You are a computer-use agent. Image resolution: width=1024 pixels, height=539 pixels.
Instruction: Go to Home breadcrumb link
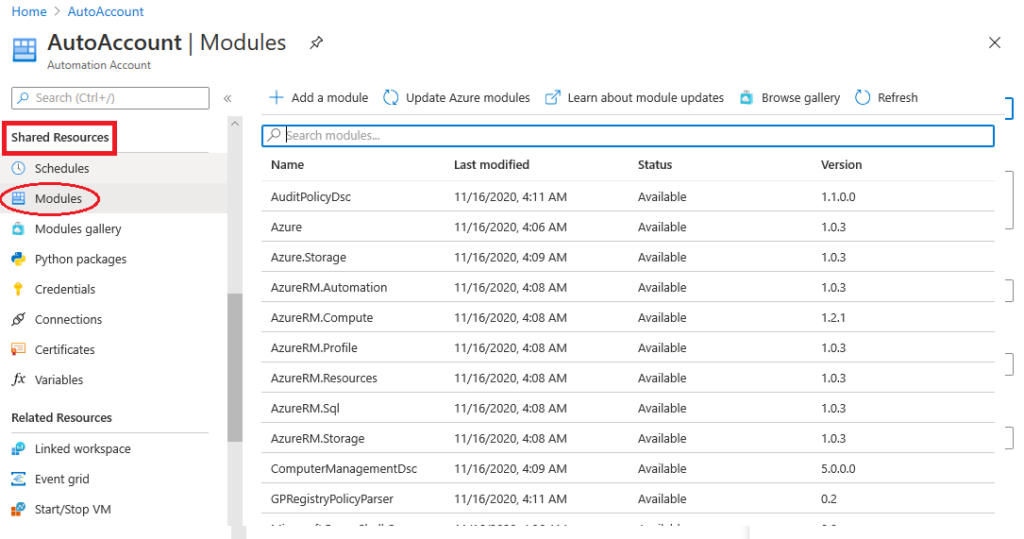pyautogui.click(x=29, y=11)
